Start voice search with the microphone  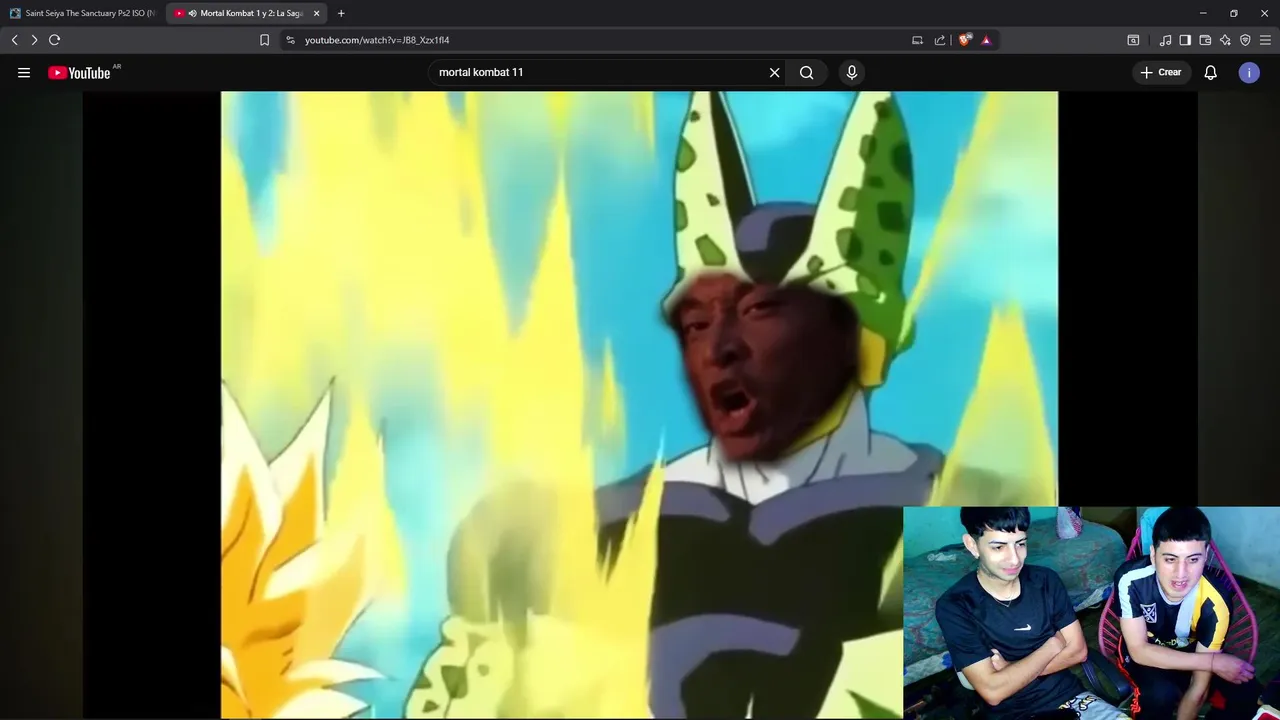tap(852, 72)
